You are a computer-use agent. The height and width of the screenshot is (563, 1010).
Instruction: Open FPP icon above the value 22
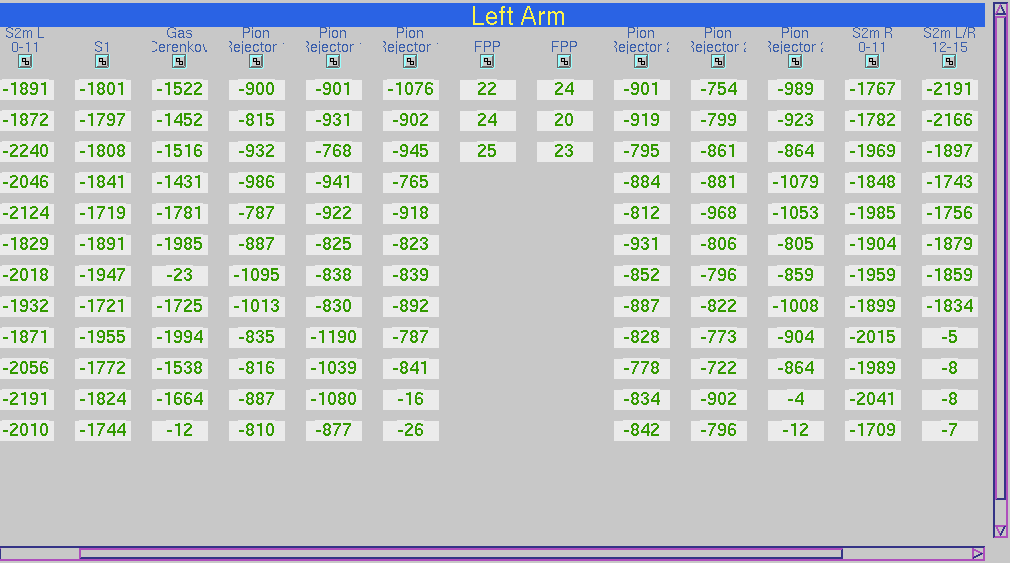[488, 62]
